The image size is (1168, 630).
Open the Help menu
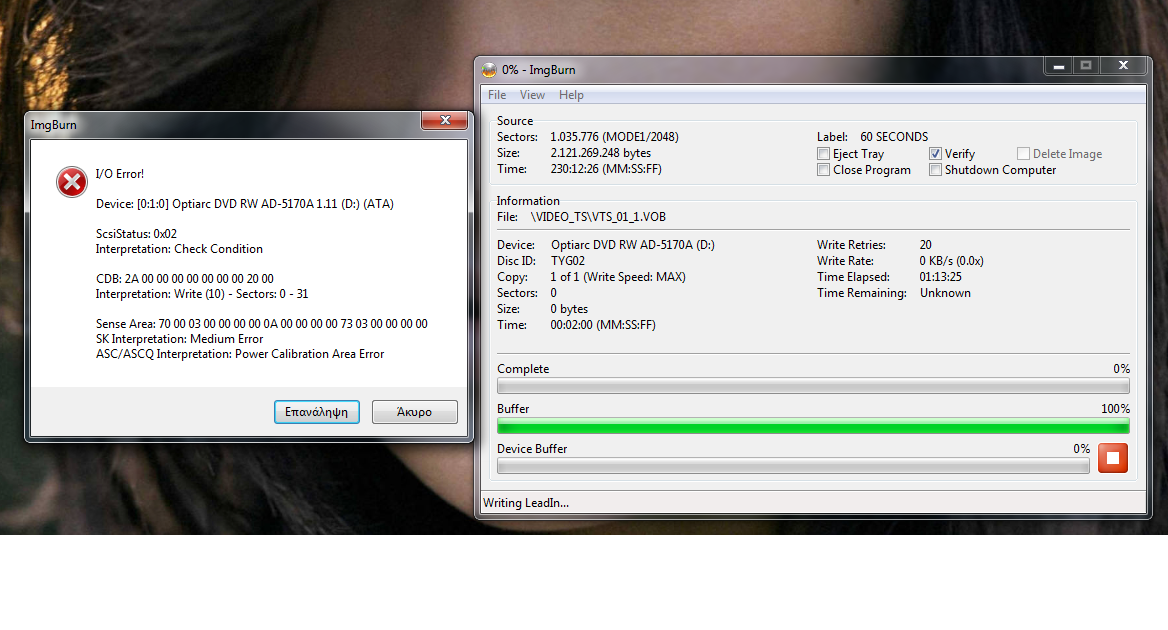(571, 95)
